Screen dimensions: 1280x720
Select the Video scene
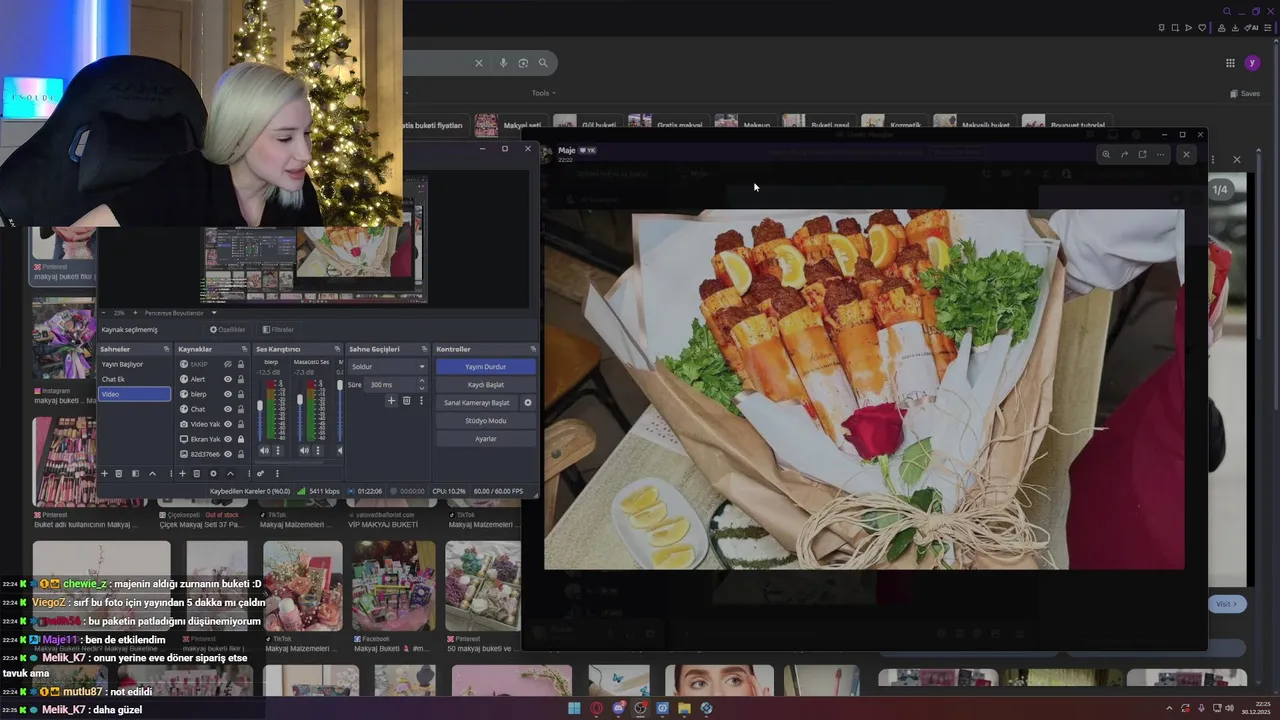(x=134, y=394)
